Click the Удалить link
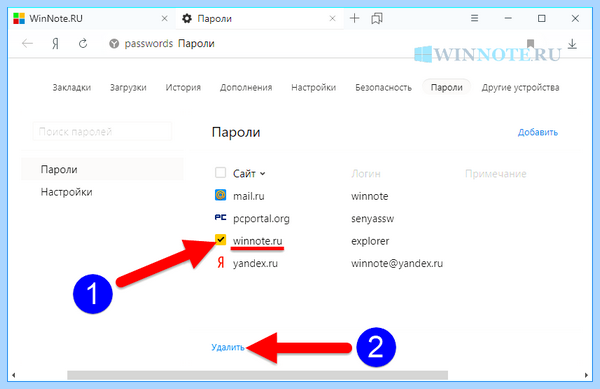The height and width of the screenshot is (389, 600). coord(228,347)
